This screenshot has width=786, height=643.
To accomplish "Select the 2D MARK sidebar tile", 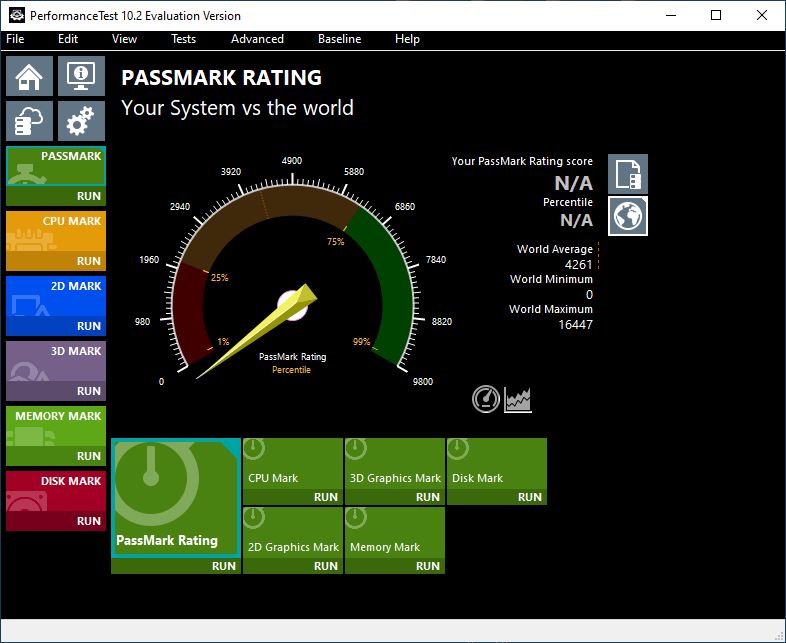I will coord(56,296).
